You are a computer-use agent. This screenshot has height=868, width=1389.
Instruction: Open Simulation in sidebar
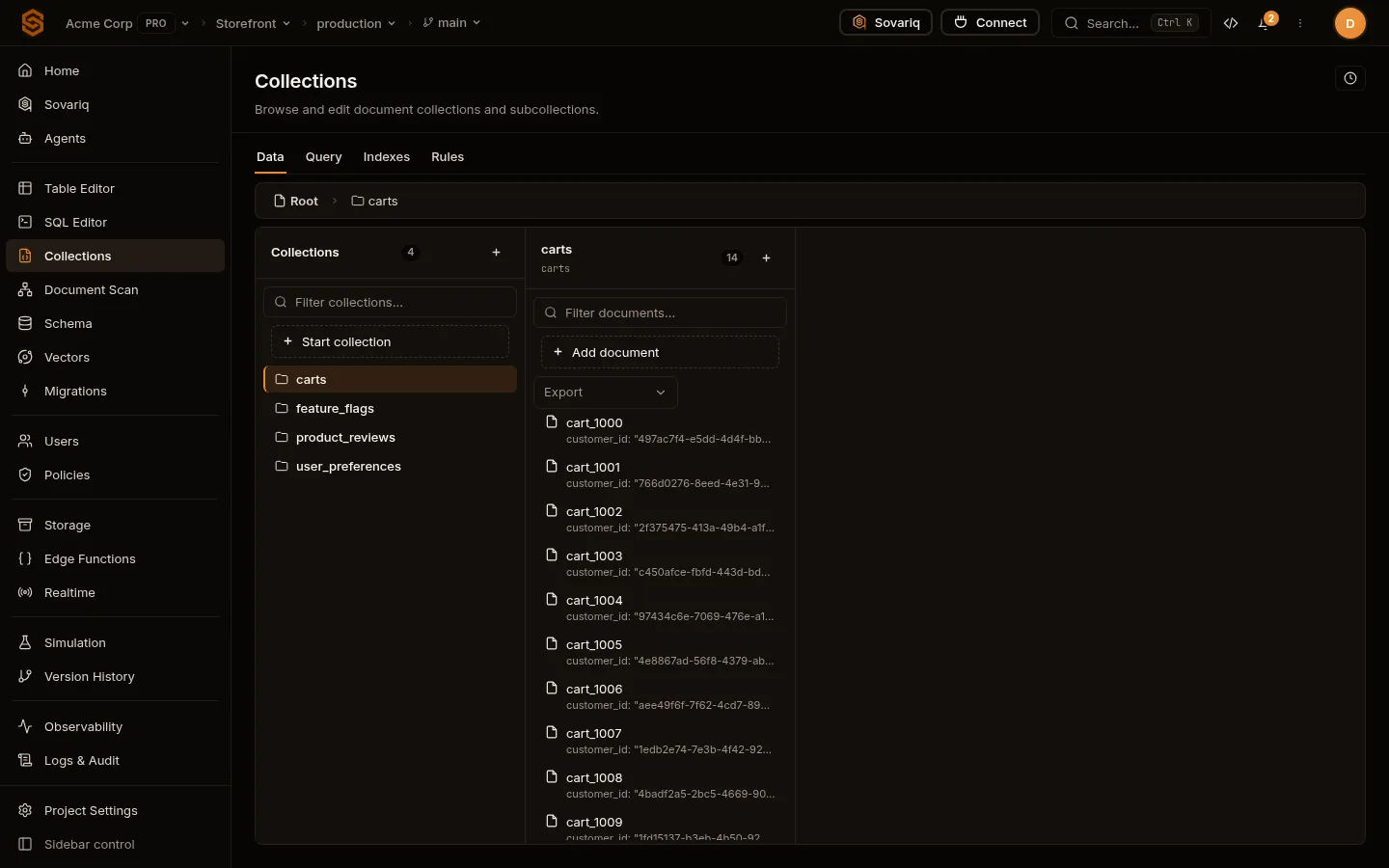(x=116, y=642)
